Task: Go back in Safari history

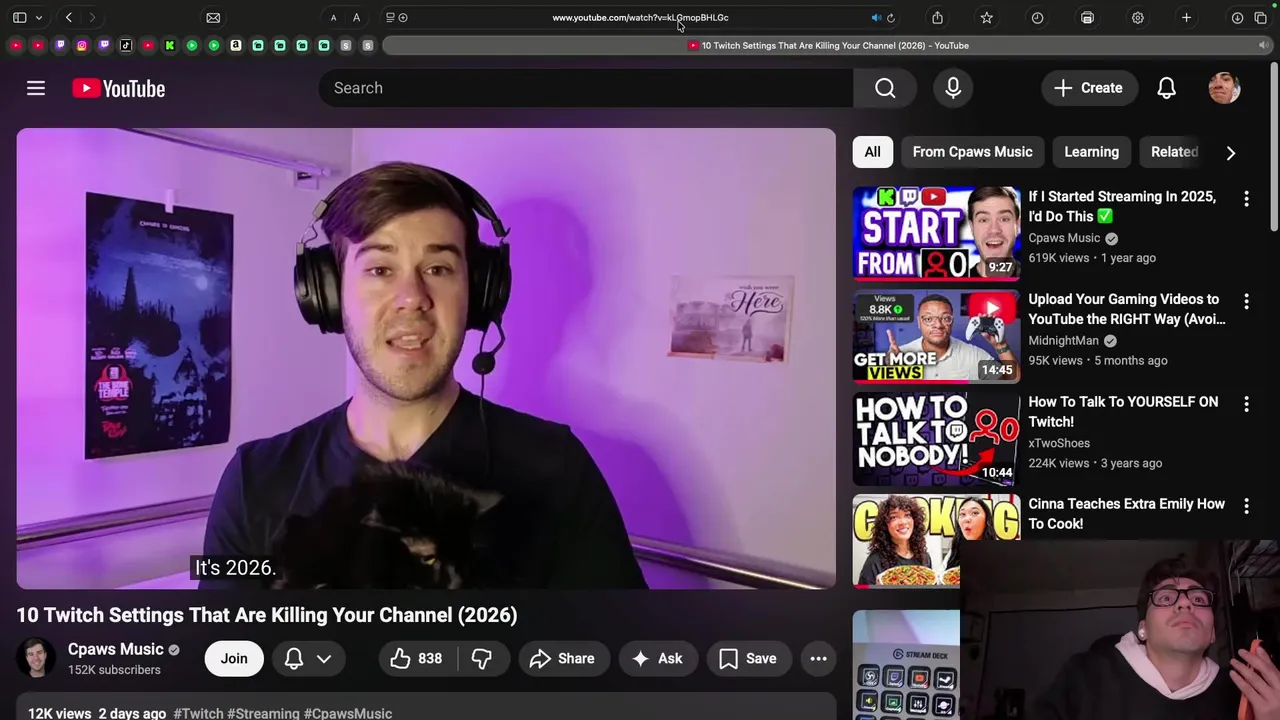Action: point(69,17)
